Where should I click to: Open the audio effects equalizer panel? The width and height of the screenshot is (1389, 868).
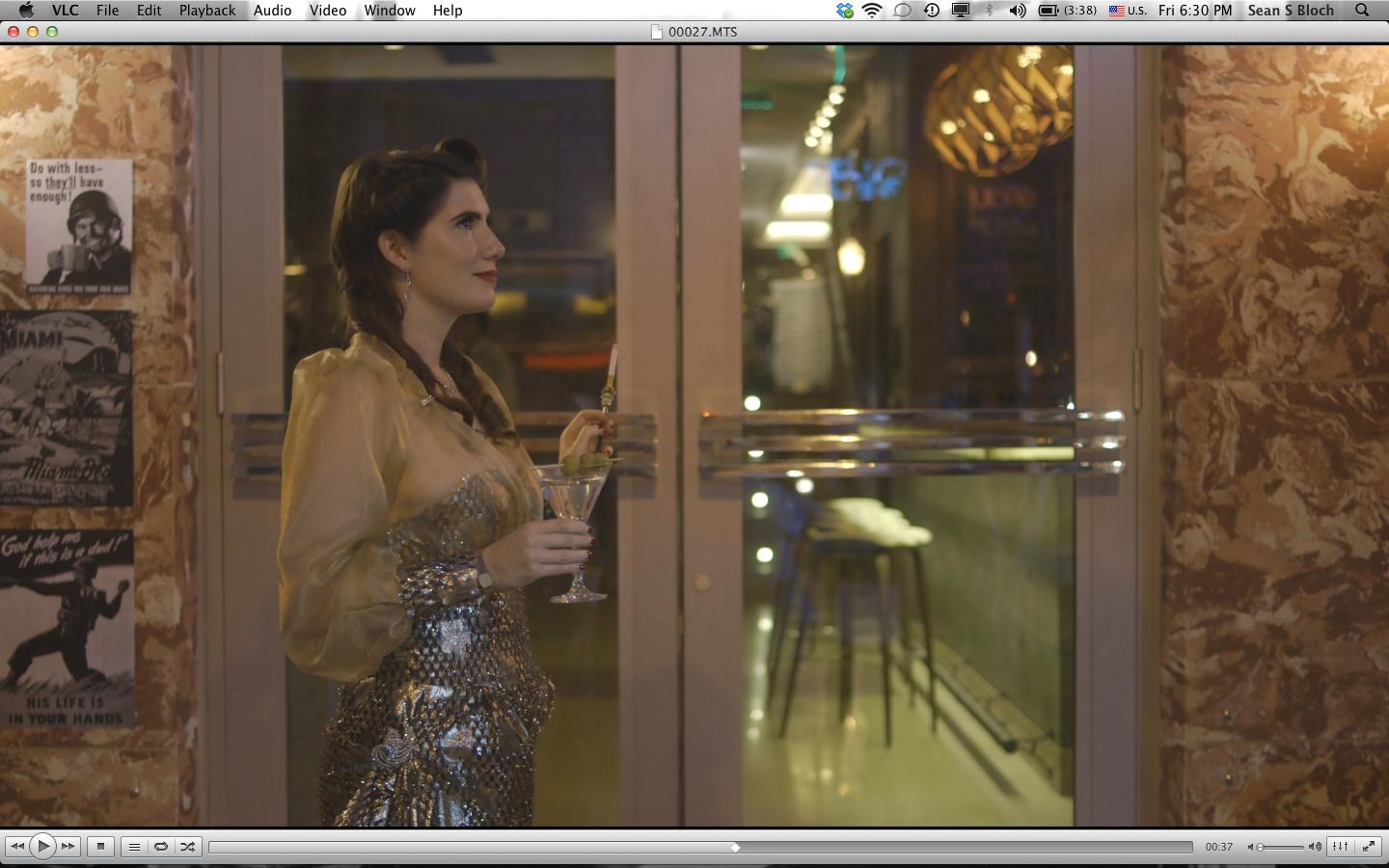[x=1341, y=847]
